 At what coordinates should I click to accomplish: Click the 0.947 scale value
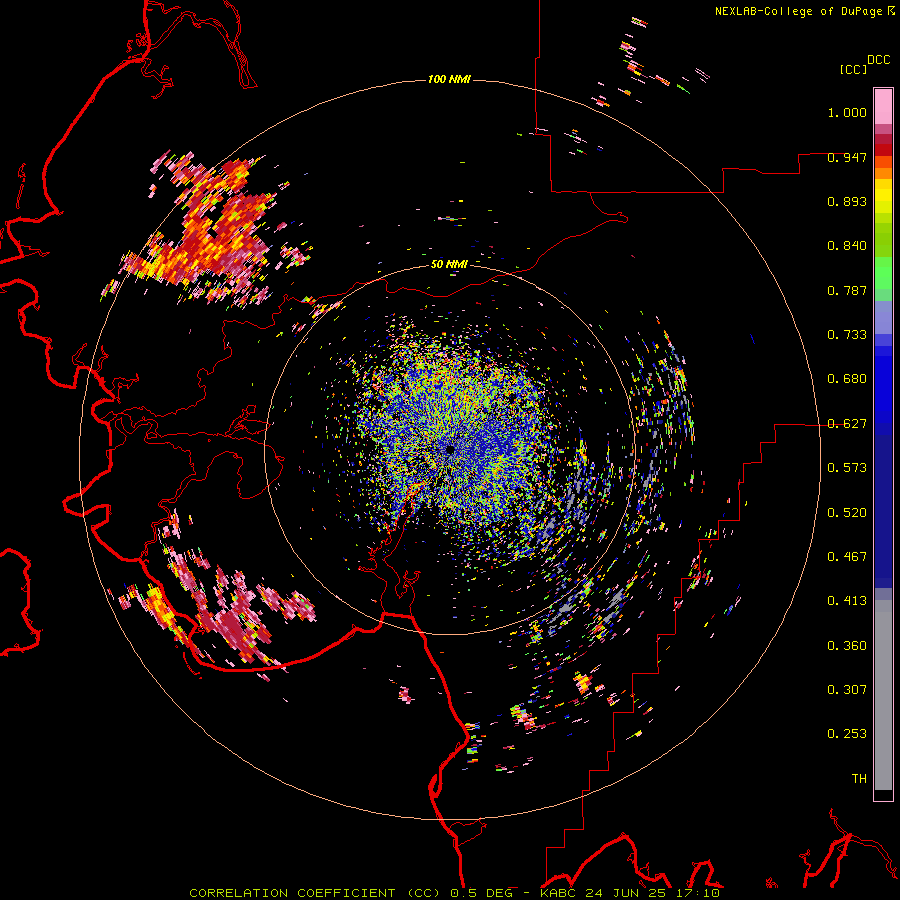pos(847,157)
